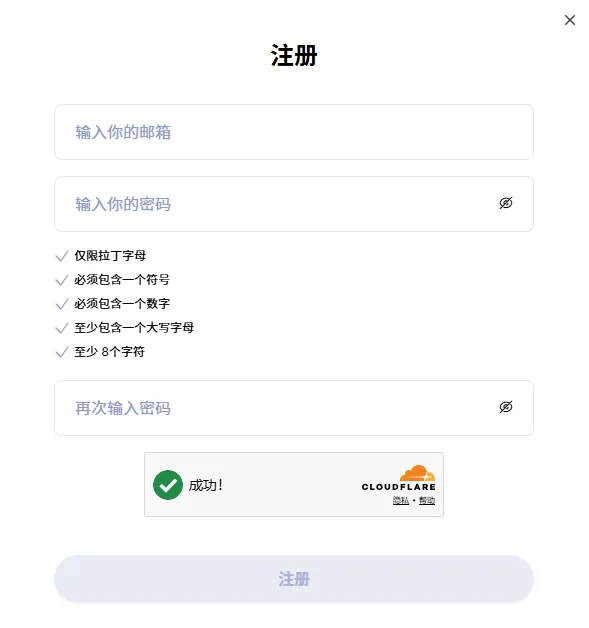Click the checkmark beside 仅限拉丁字母
The width and height of the screenshot is (589, 628).
tap(62, 256)
